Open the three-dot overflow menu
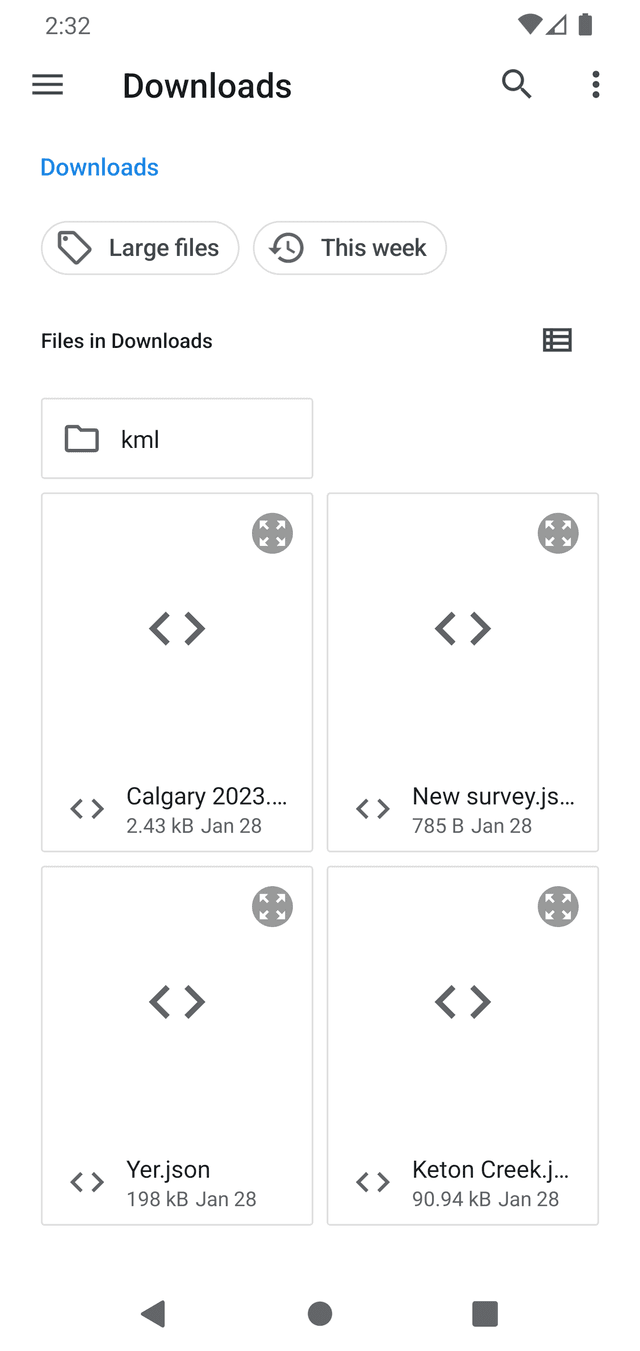640x1351 pixels. coord(596,85)
